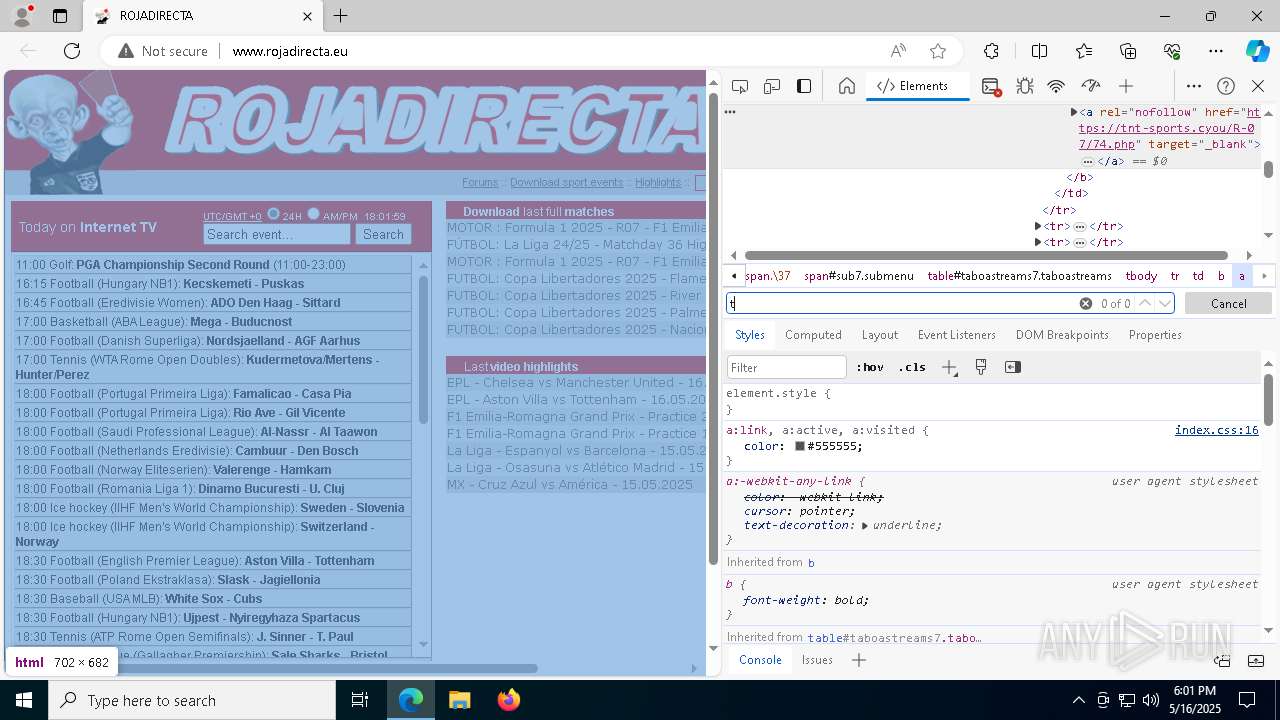Viewport: 1280px width, 720px height.
Task: Open the DOM Breakpoints tab
Action: [x=1062, y=335]
